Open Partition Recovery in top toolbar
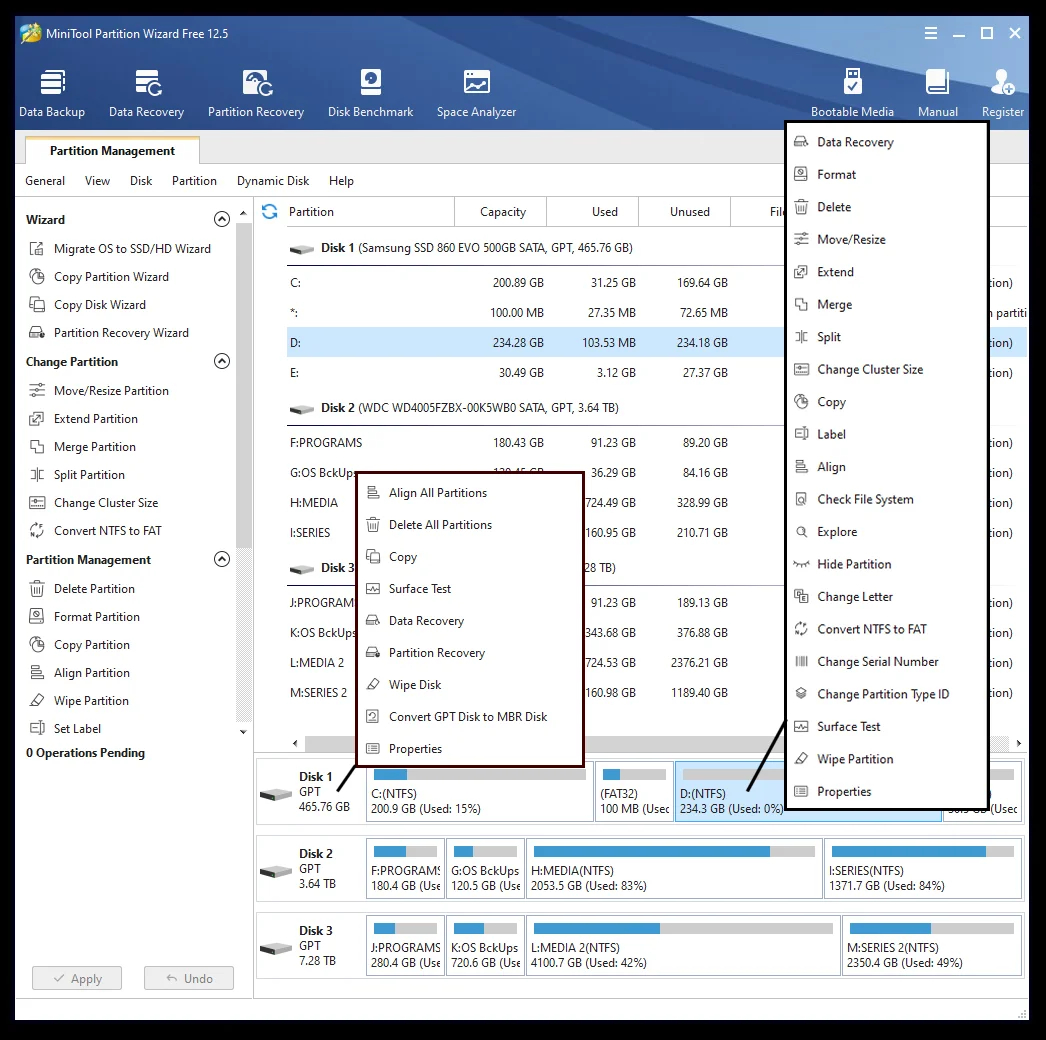The width and height of the screenshot is (1046, 1040). click(x=255, y=93)
